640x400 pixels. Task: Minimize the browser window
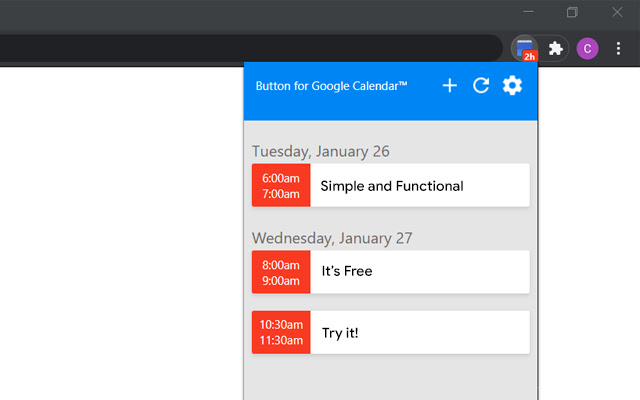pos(528,12)
